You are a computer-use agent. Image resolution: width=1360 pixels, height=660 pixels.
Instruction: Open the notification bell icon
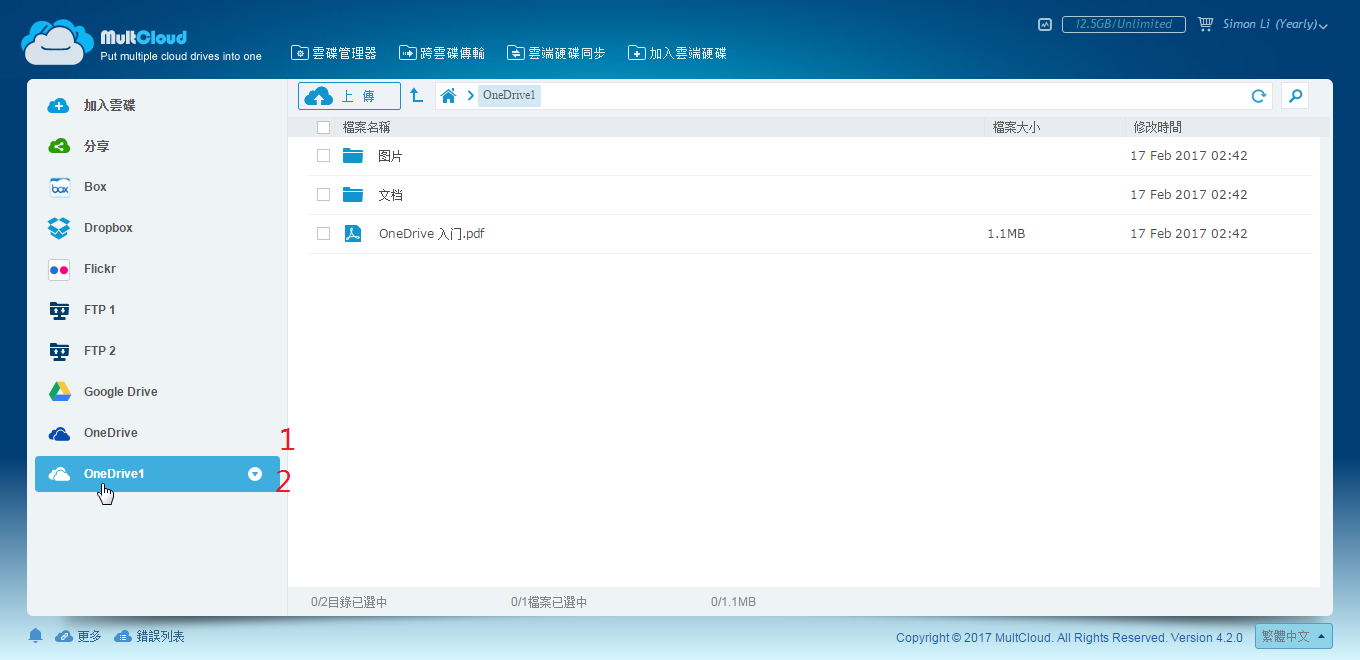pos(36,636)
